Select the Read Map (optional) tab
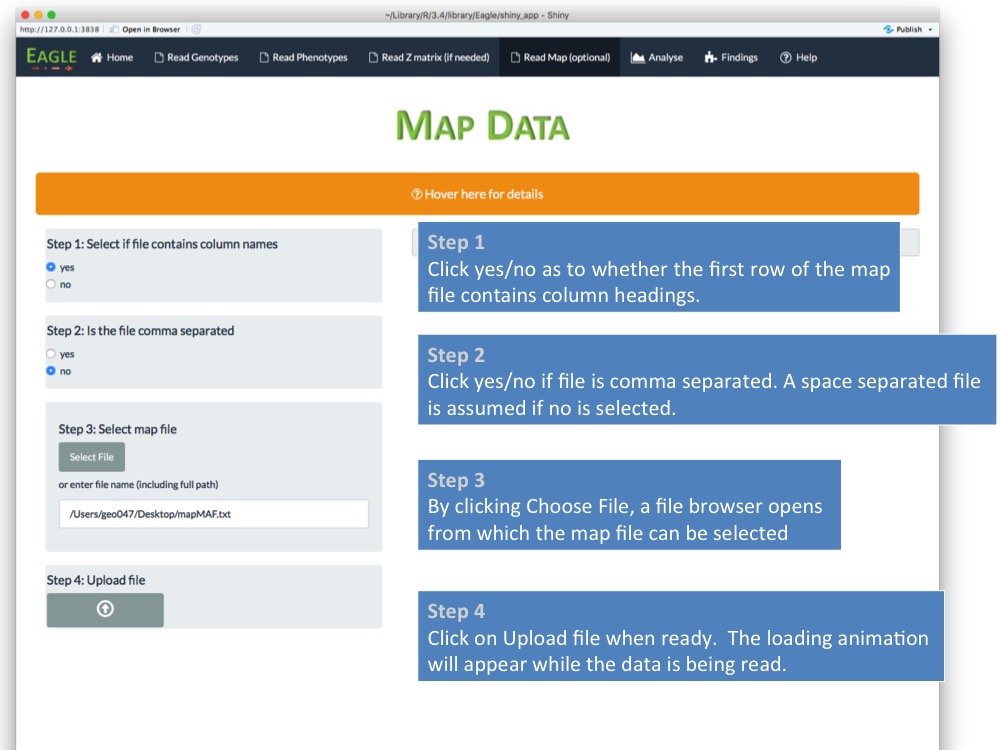Viewport: 1000px width, 750px height. pyautogui.click(x=560, y=57)
